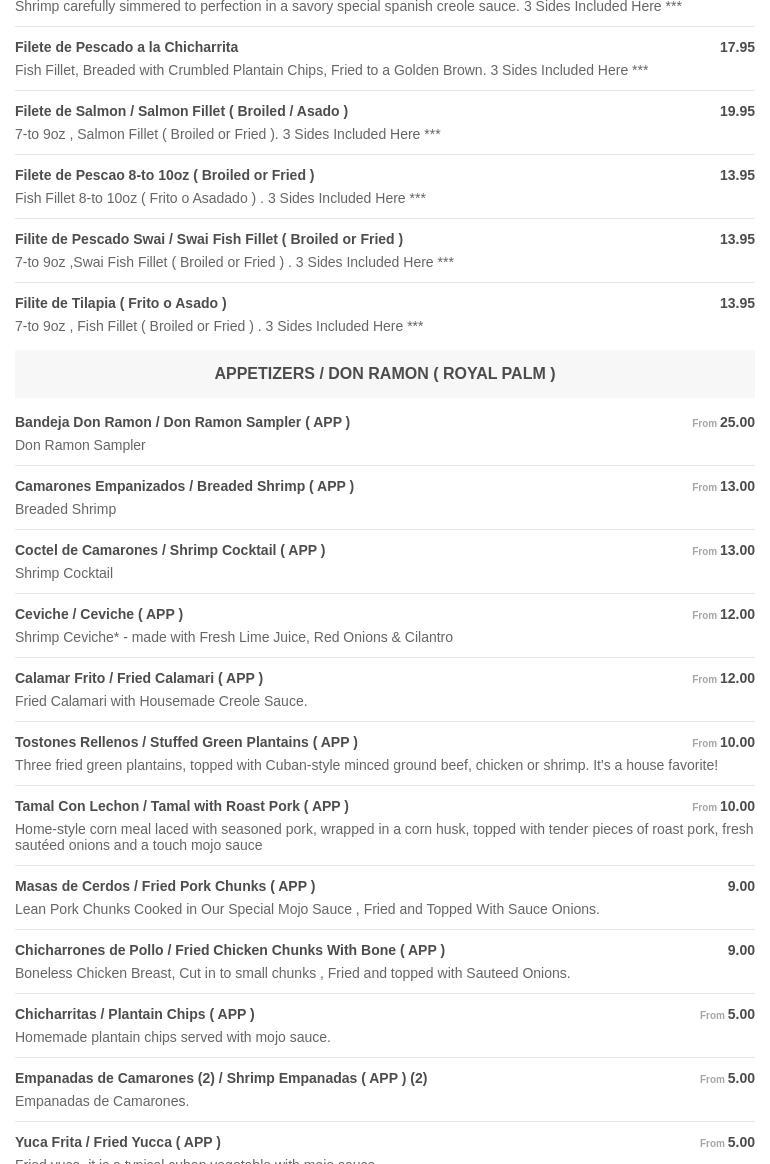
Task: Open the Filete de Pescado a la Chicharrita item
Action: pyautogui.click(x=127, y=47)
